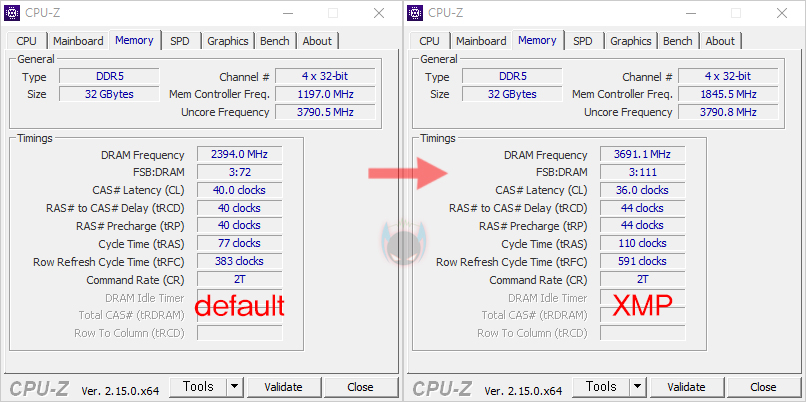Viewport: 806px width, 402px height.
Task: Close the right CPU-Z window with the X
Action: click(782, 13)
